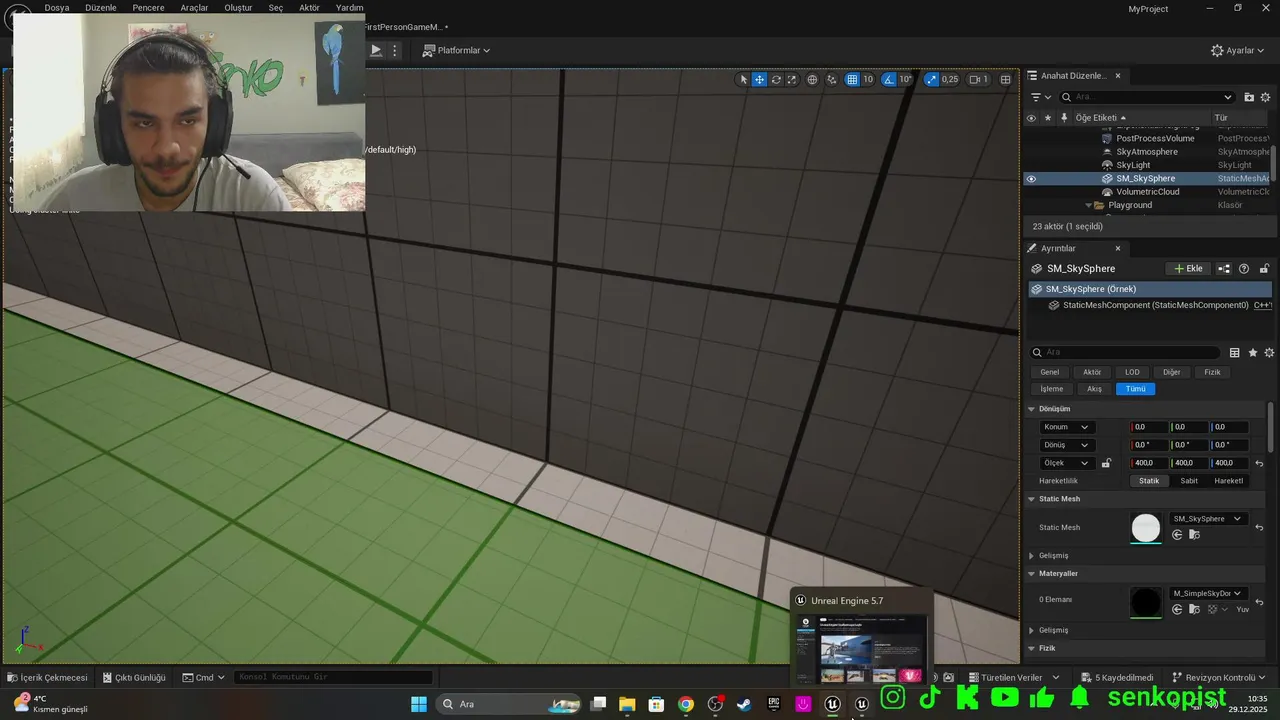
Task: Open grid snap size value 10
Action: point(868,79)
